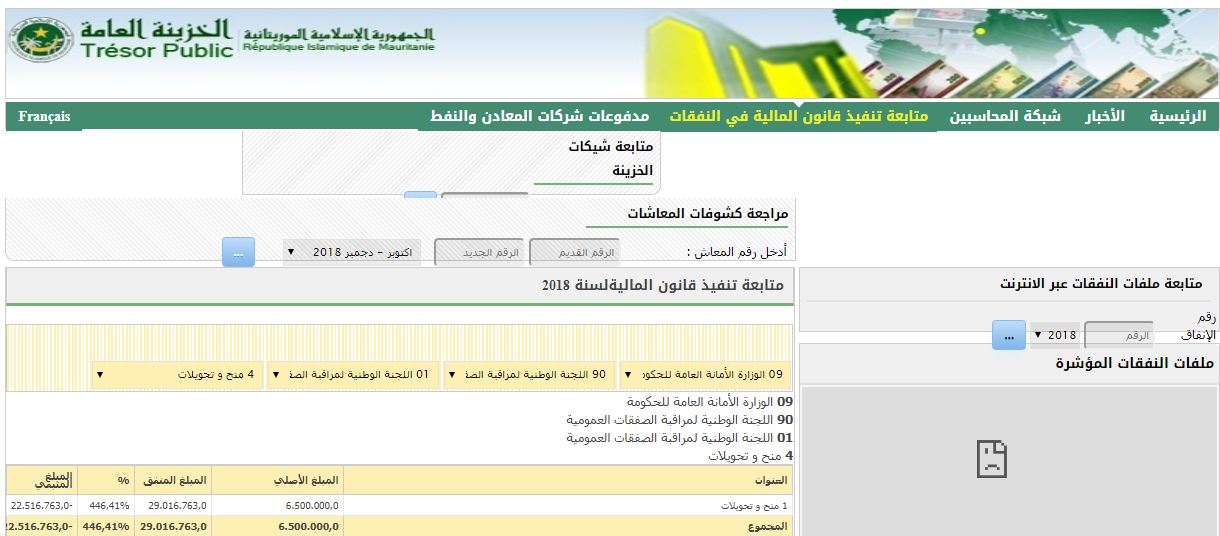1220x536 pixels.
Task: Open the اكتوبر - دجمبر 2018 period dropdown
Action: click(351, 252)
